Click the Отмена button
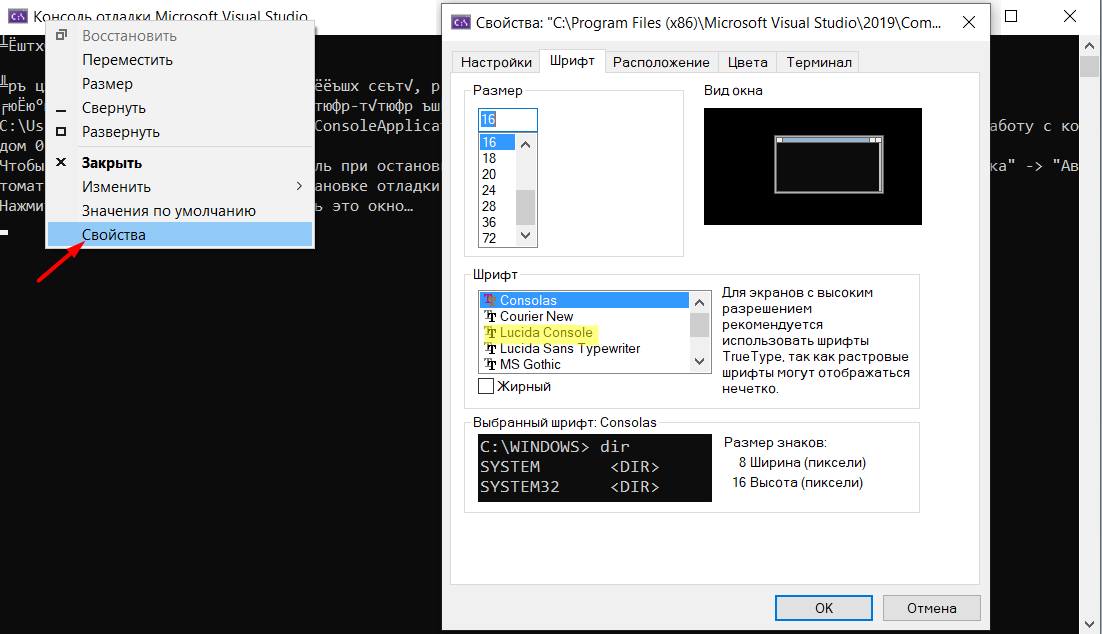The image size is (1102, 634). coord(931,608)
